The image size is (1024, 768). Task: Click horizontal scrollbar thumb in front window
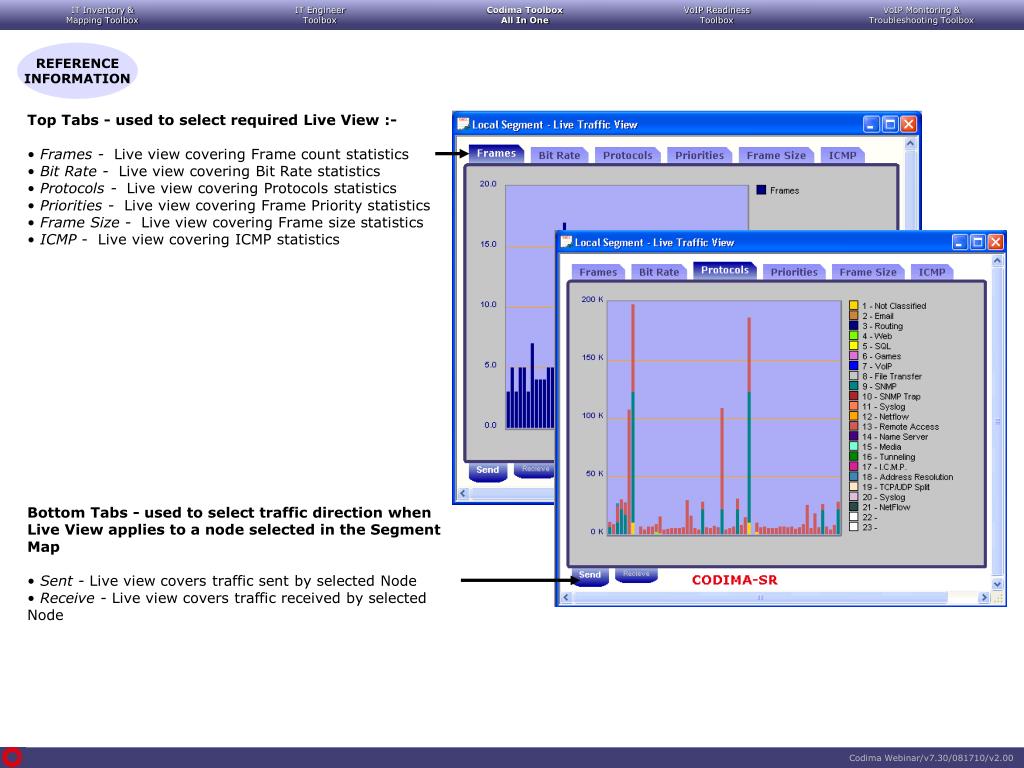point(760,598)
